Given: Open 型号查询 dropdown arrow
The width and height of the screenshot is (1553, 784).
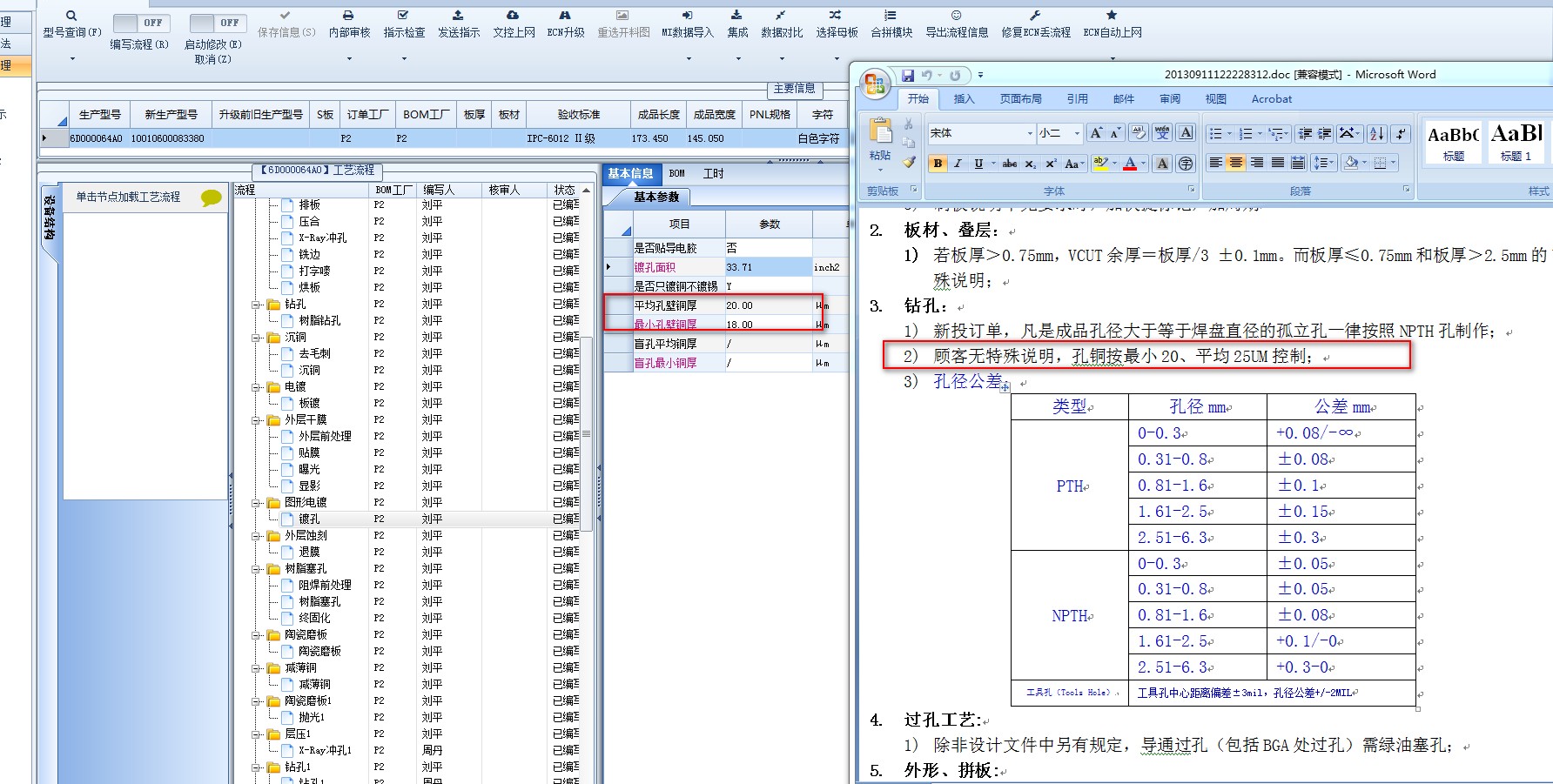Looking at the screenshot, I should (72, 59).
